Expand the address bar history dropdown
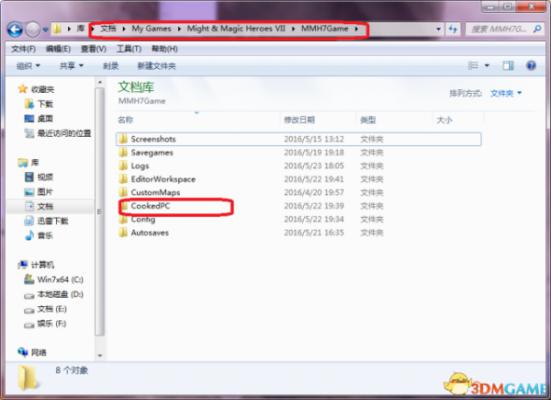 pyautogui.click(x=438, y=29)
